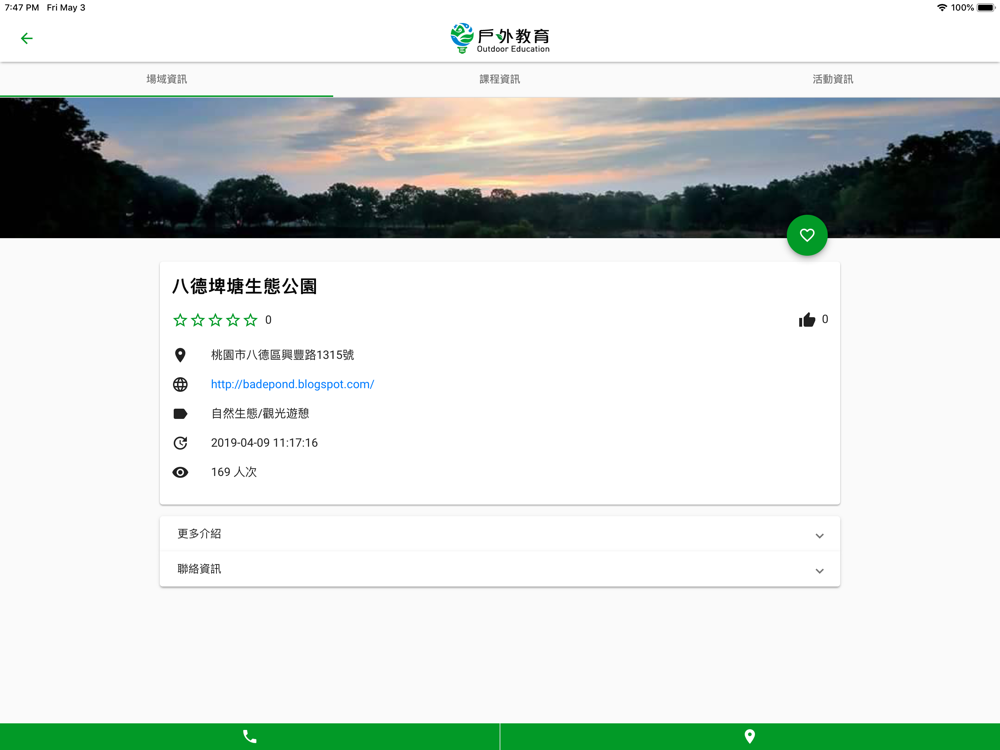The image size is (1000, 750).
Task: Click the tag icon beside category
Action: 180,414
